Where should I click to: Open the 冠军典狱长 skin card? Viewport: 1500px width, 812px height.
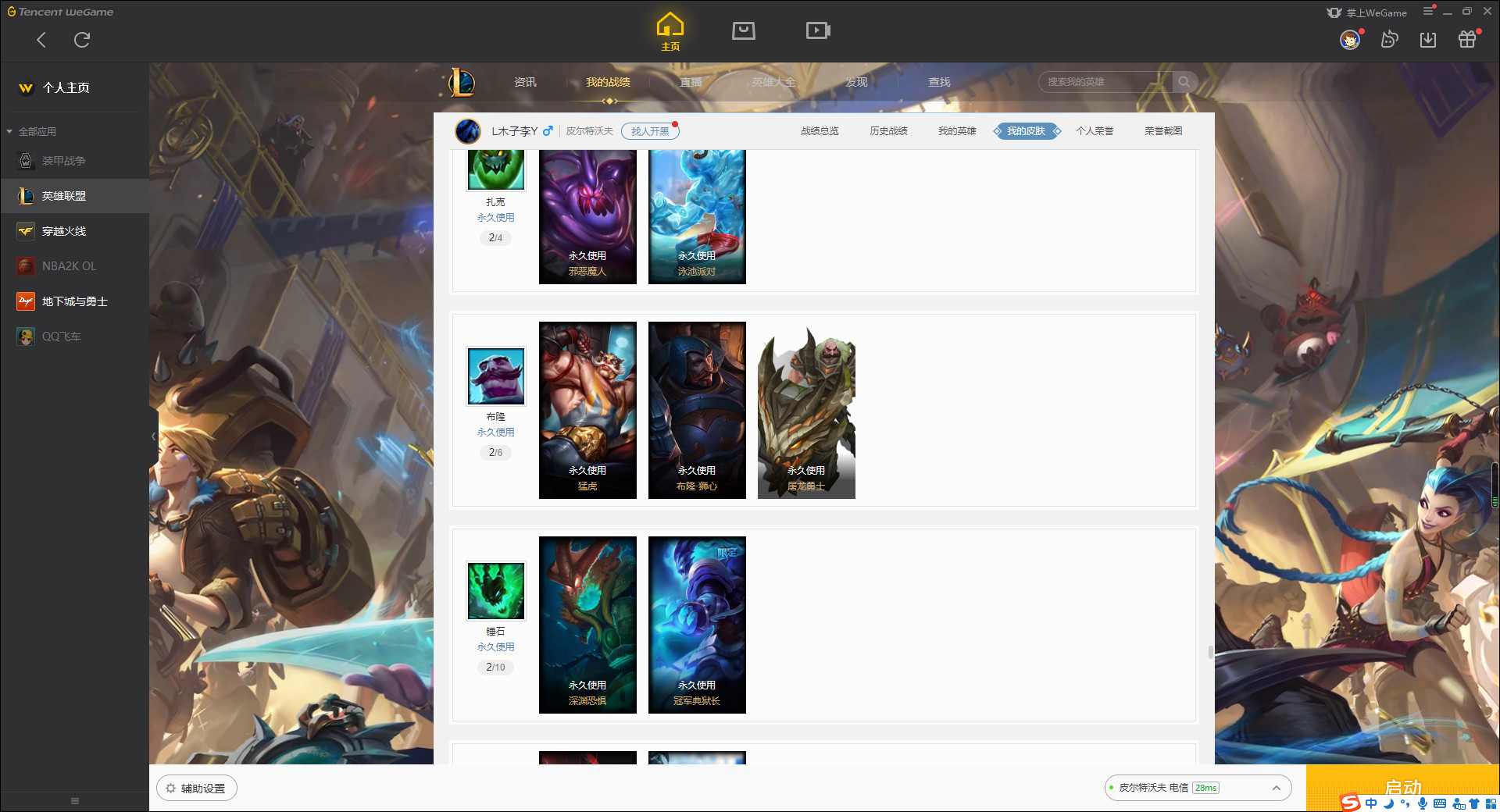point(697,625)
